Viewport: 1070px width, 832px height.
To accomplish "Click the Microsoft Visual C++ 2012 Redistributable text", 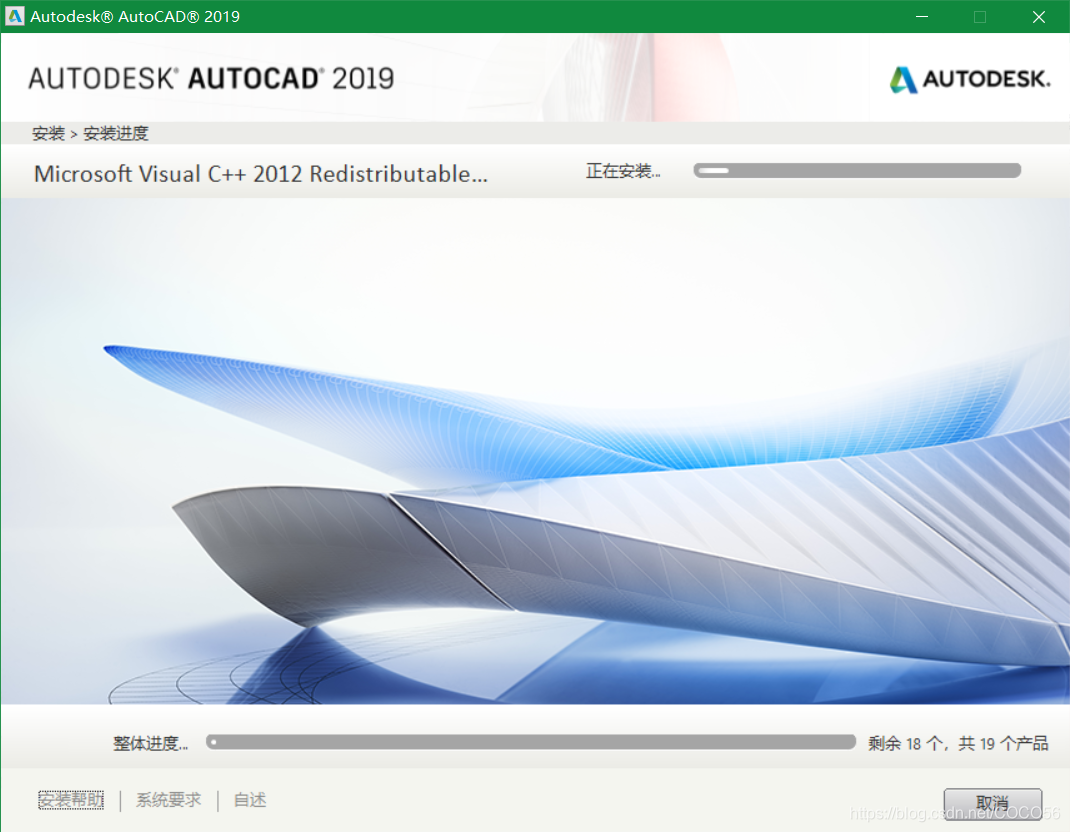I will pos(261,173).
